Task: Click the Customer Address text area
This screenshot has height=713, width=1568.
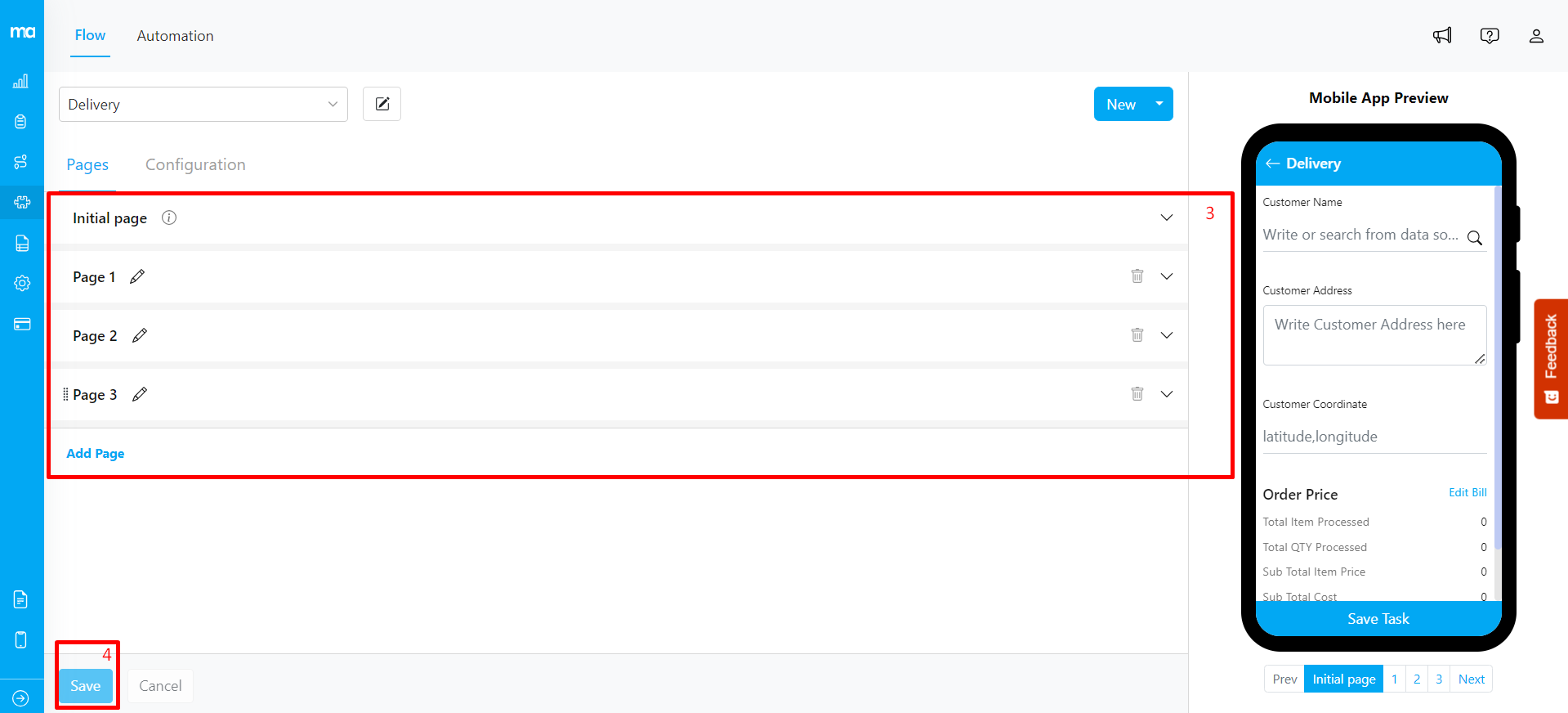Action: click(x=1374, y=335)
